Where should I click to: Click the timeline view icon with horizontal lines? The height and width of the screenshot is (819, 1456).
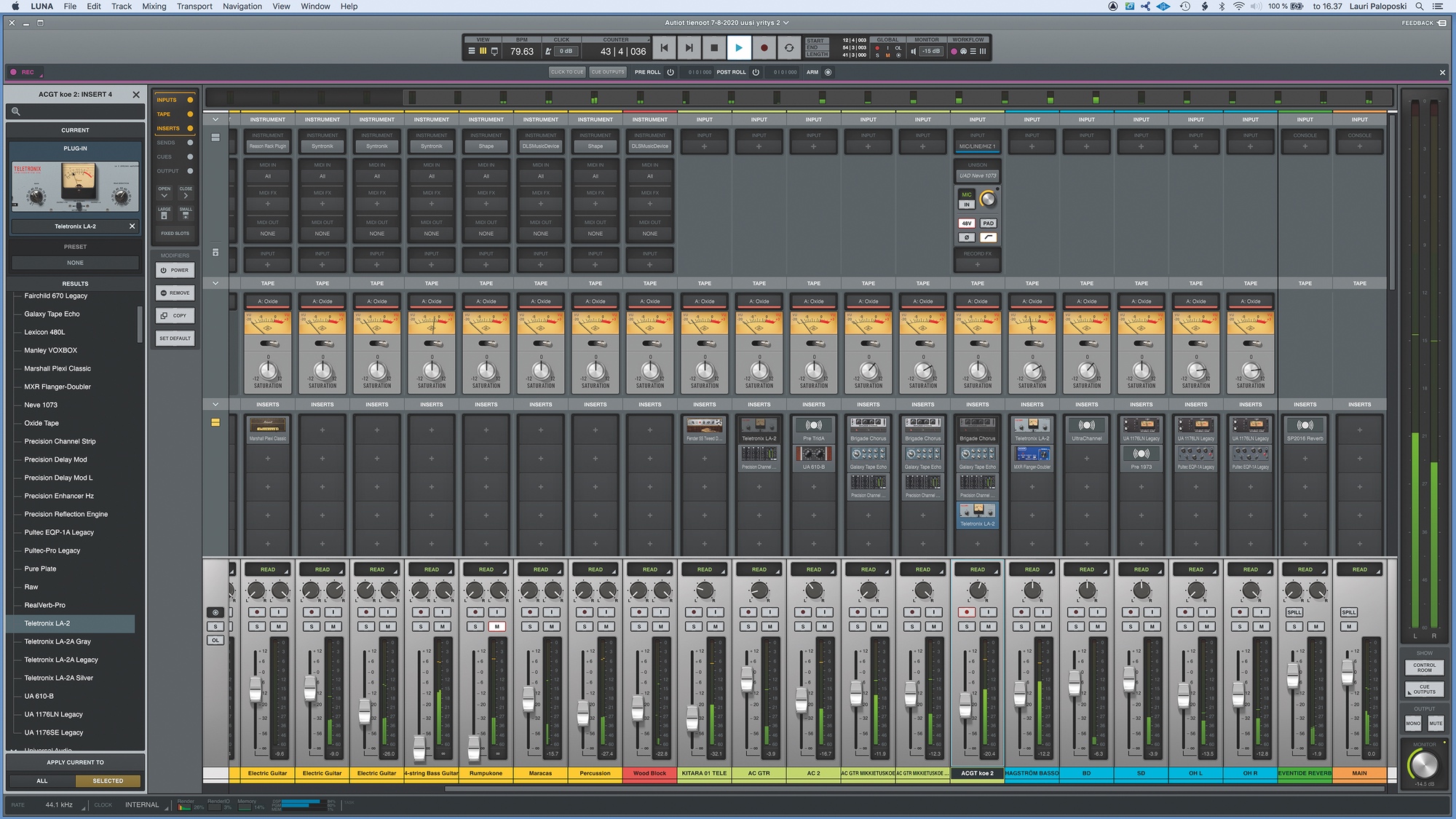[x=471, y=51]
